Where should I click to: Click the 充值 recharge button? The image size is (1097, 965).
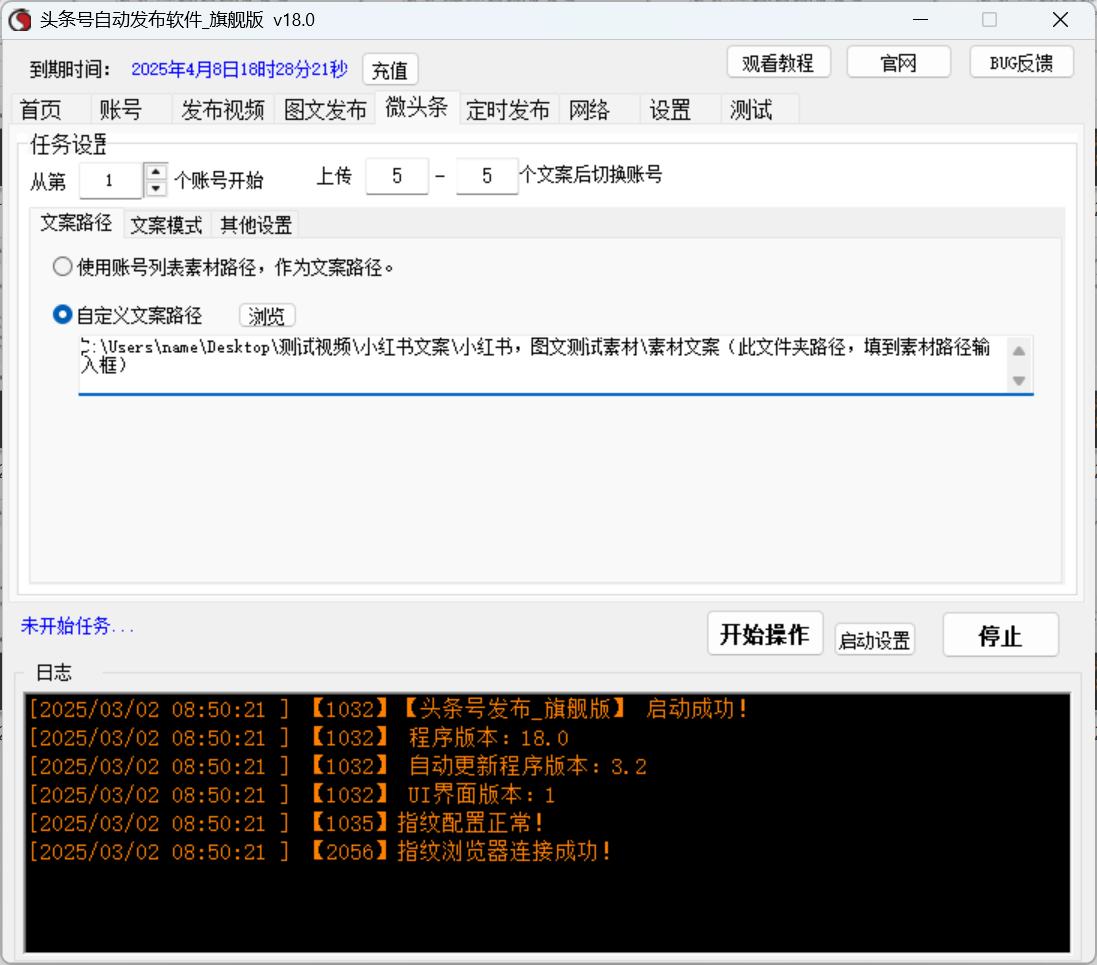point(390,70)
